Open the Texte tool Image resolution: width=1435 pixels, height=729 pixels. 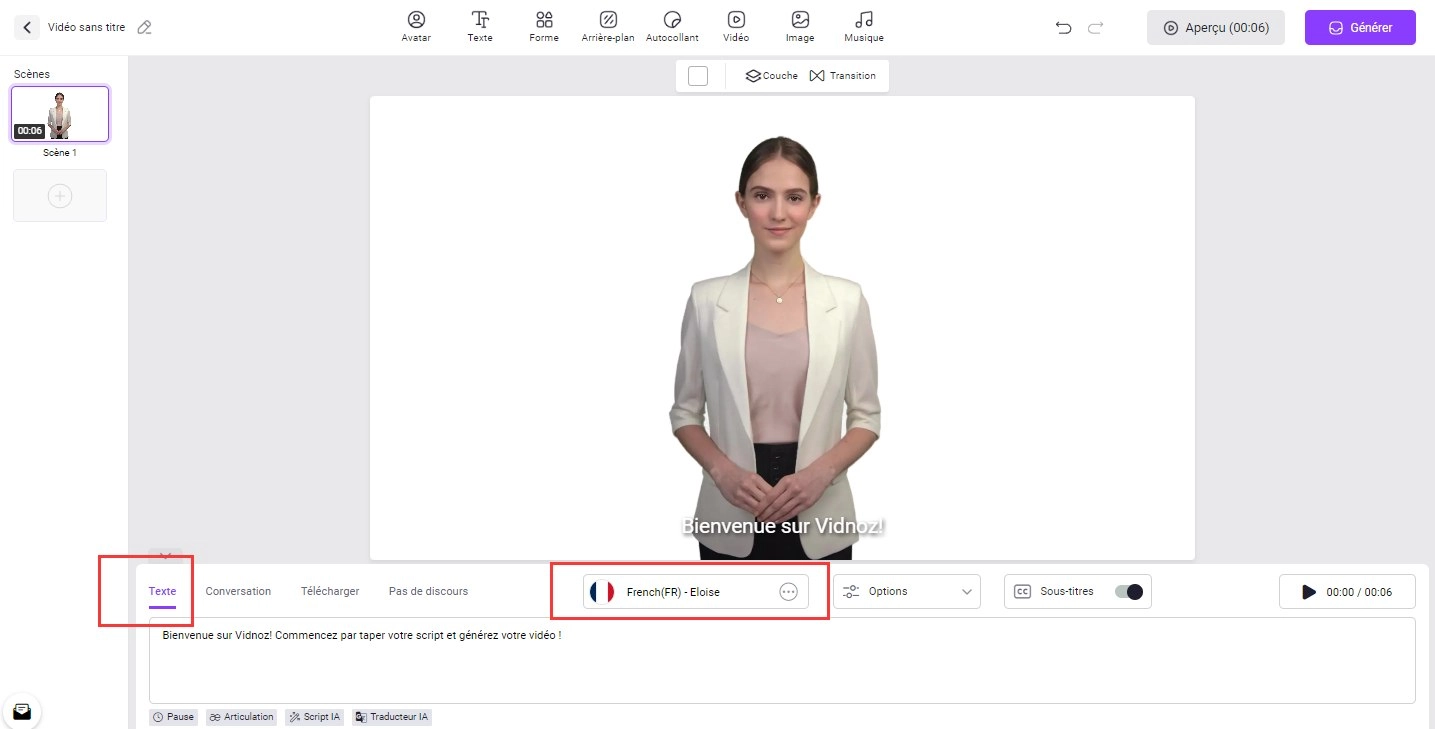tap(480, 27)
